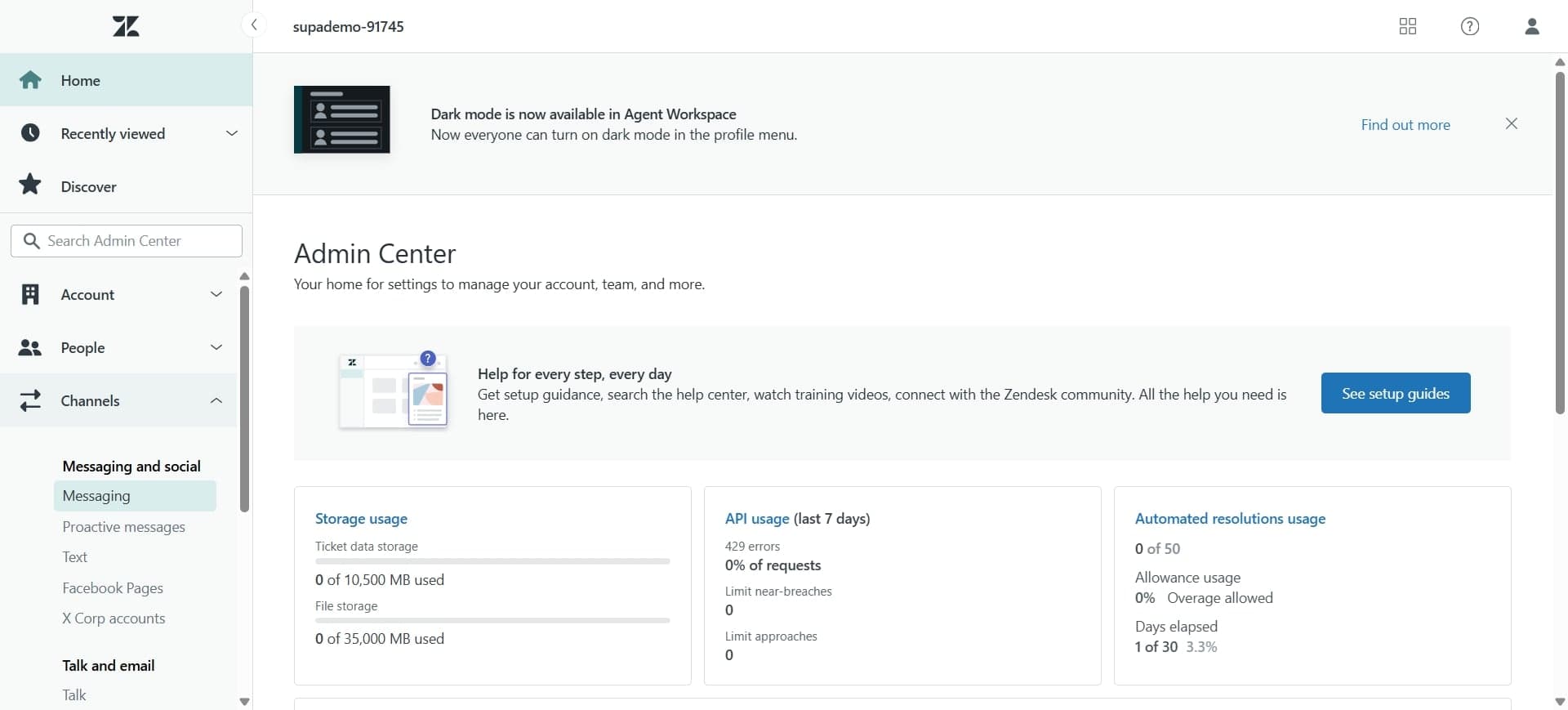Viewport: 1568px width, 710px height.
Task: Click the Channels arrows icon
Action: (x=30, y=400)
